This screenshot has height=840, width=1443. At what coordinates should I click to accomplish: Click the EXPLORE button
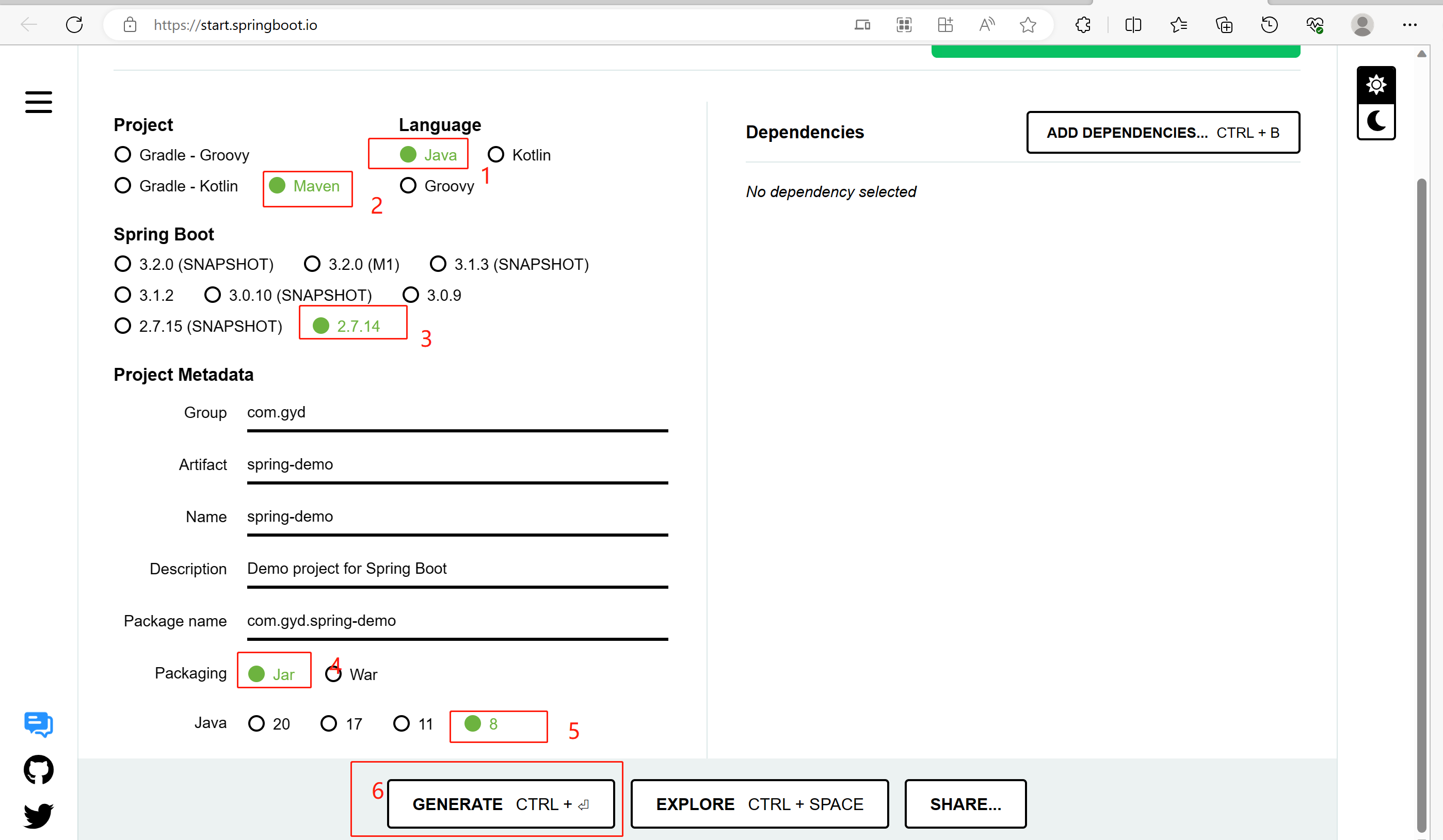(759, 804)
